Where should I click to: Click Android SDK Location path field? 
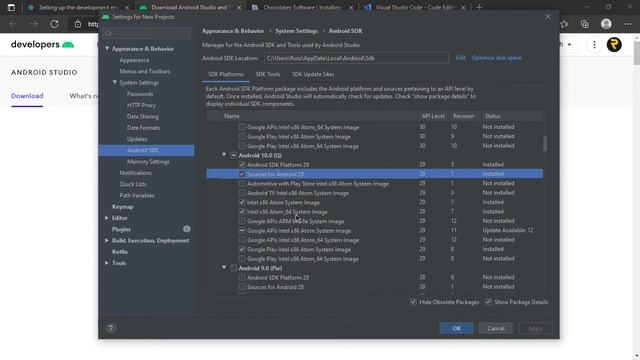click(x=356, y=58)
